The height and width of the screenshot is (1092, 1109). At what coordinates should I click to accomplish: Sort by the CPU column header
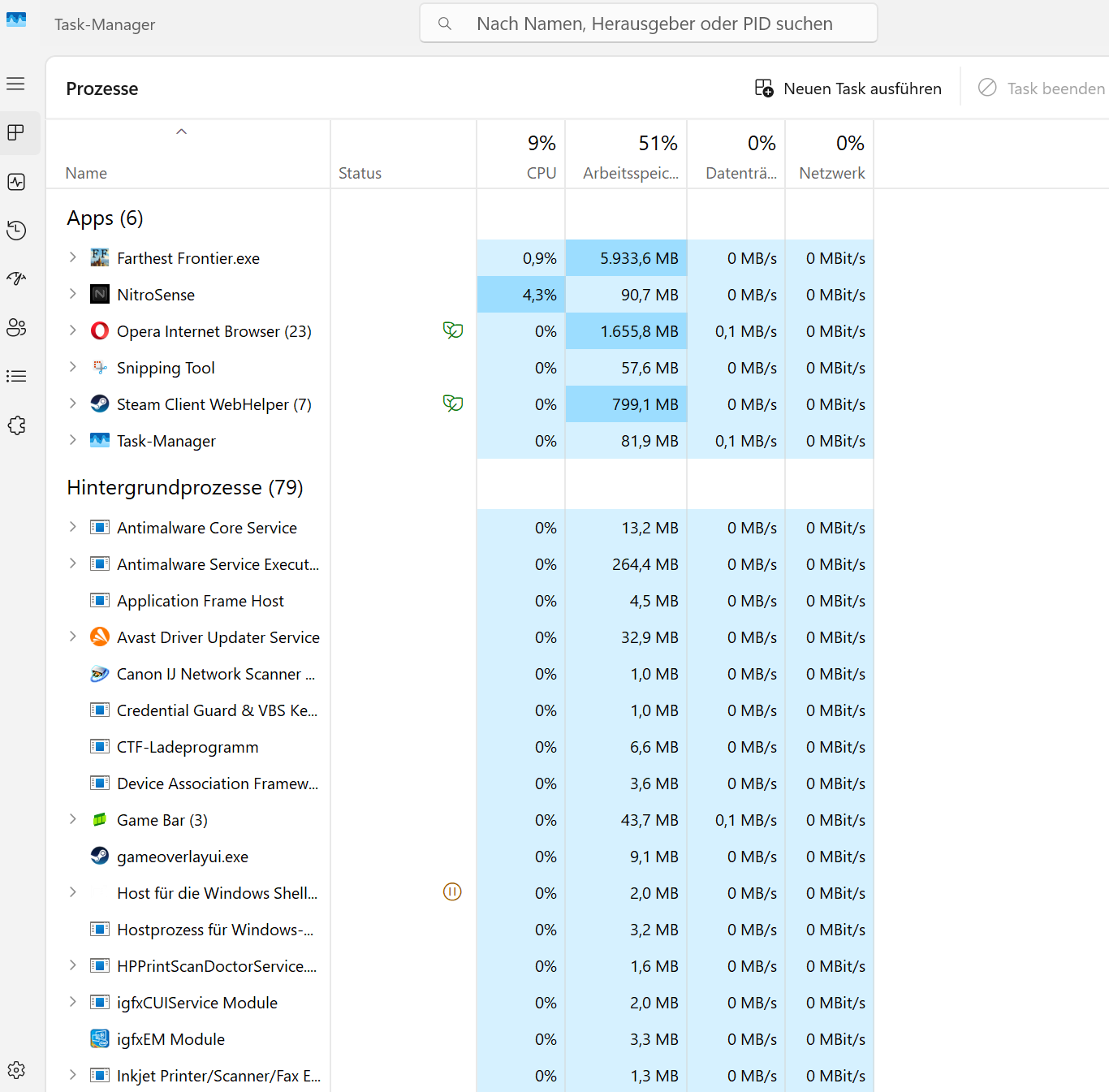[x=521, y=154]
